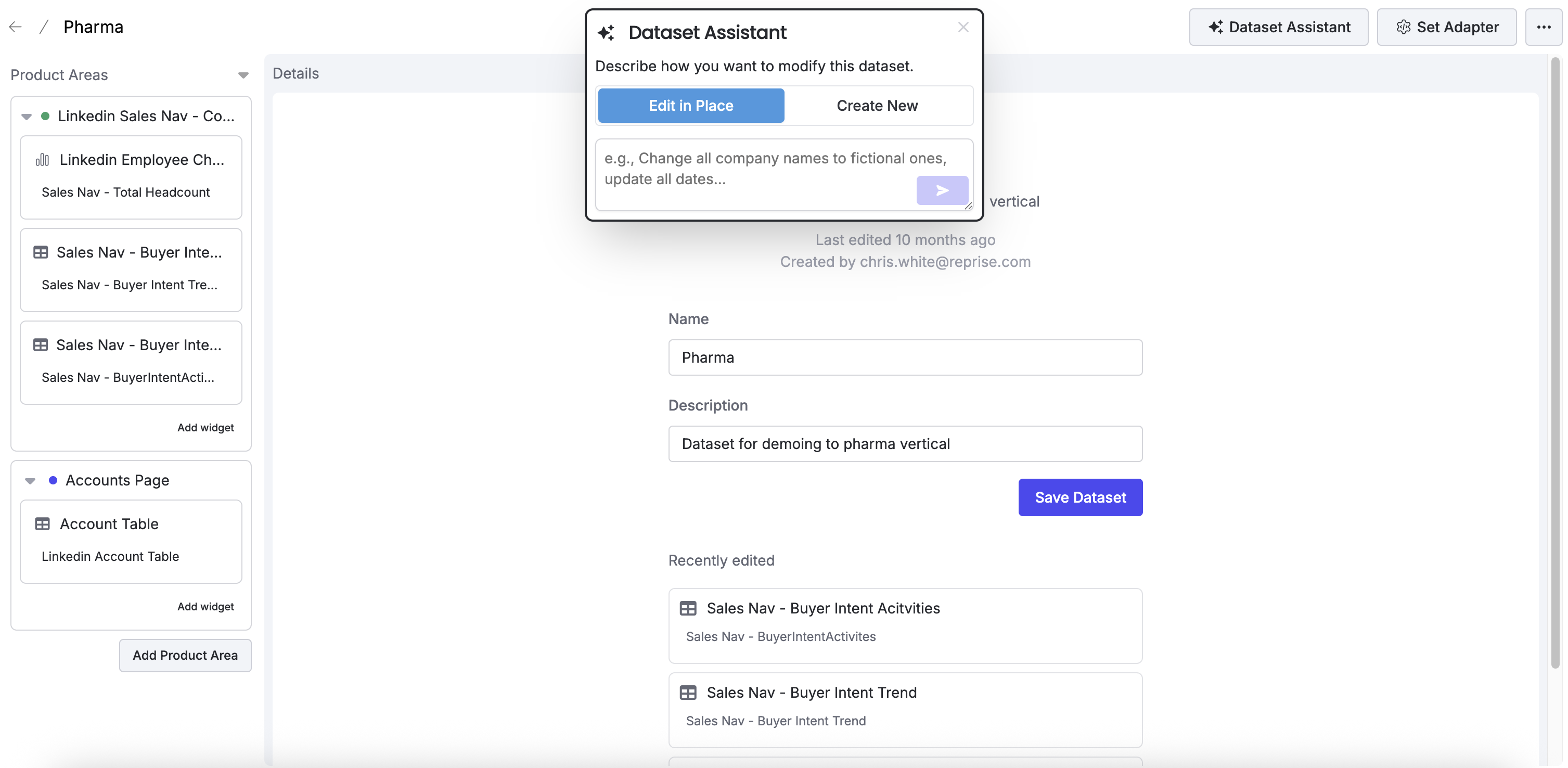Screen dimensions: 1568x768
Task: Click the back arrow beside Pharma
Action: pos(15,27)
